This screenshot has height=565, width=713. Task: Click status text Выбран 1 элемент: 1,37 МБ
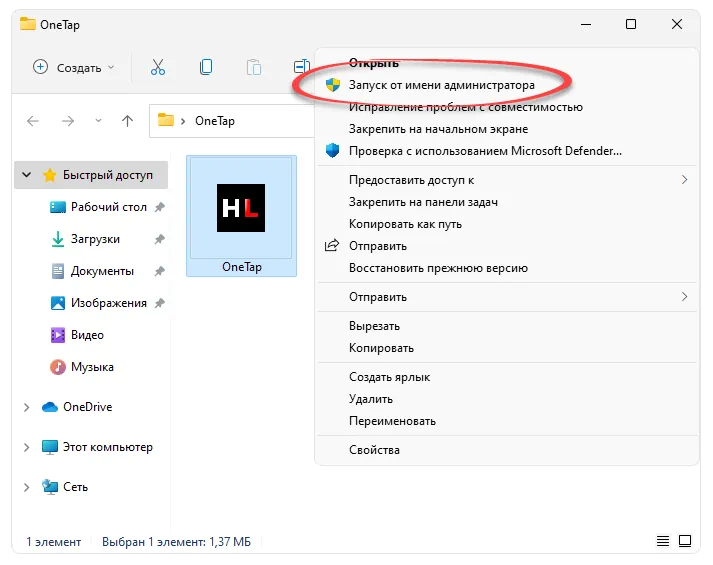tap(176, 542)
